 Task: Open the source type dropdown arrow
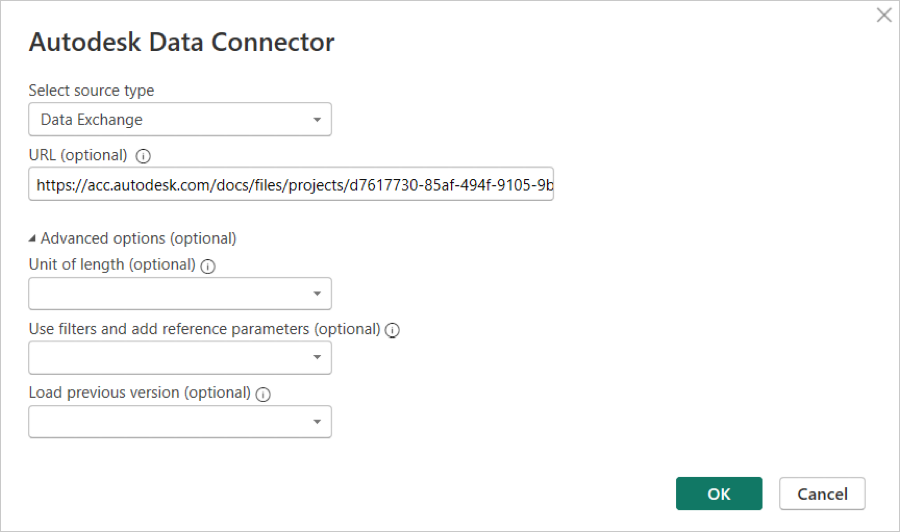coord(316,120)
